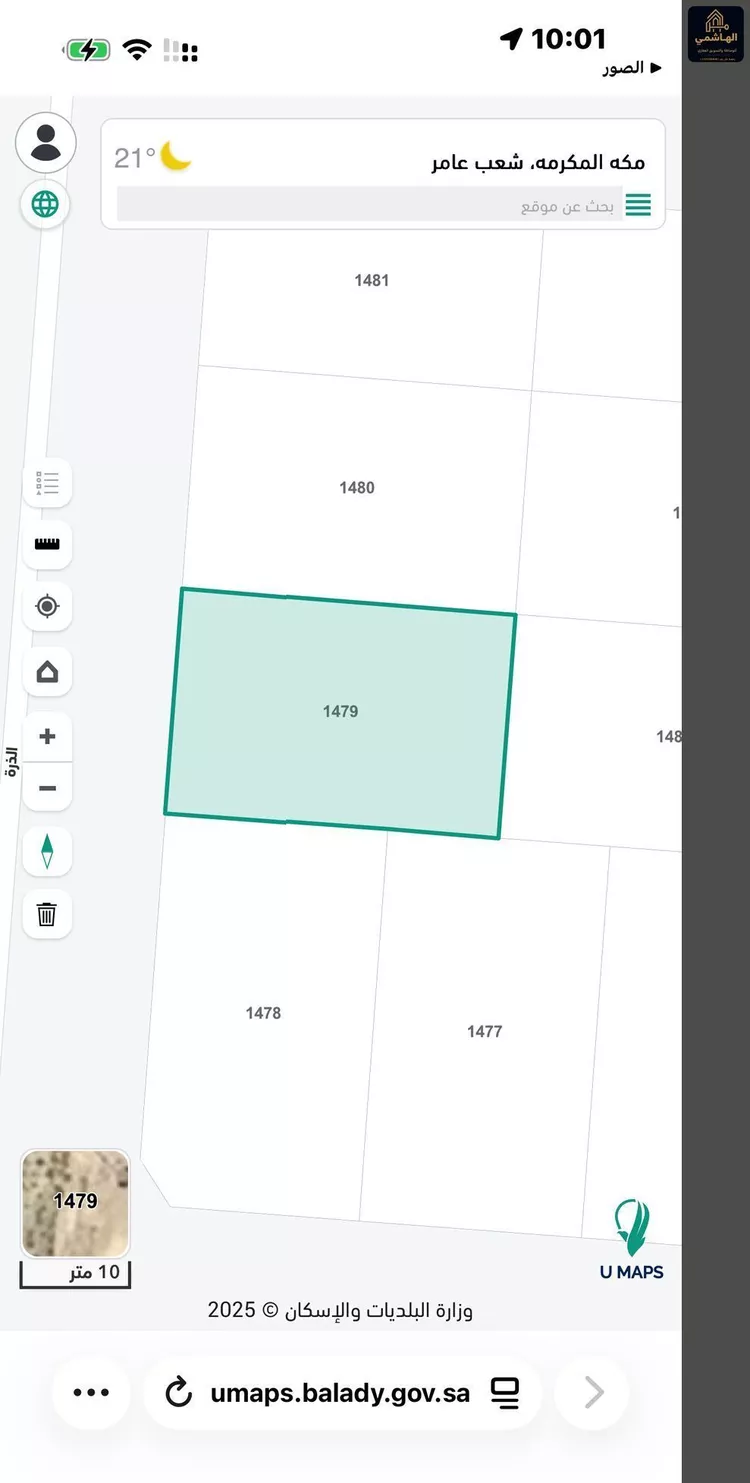Select parcel 1480 on the map
Screen dimensions: 750x1483
point(357,488)
